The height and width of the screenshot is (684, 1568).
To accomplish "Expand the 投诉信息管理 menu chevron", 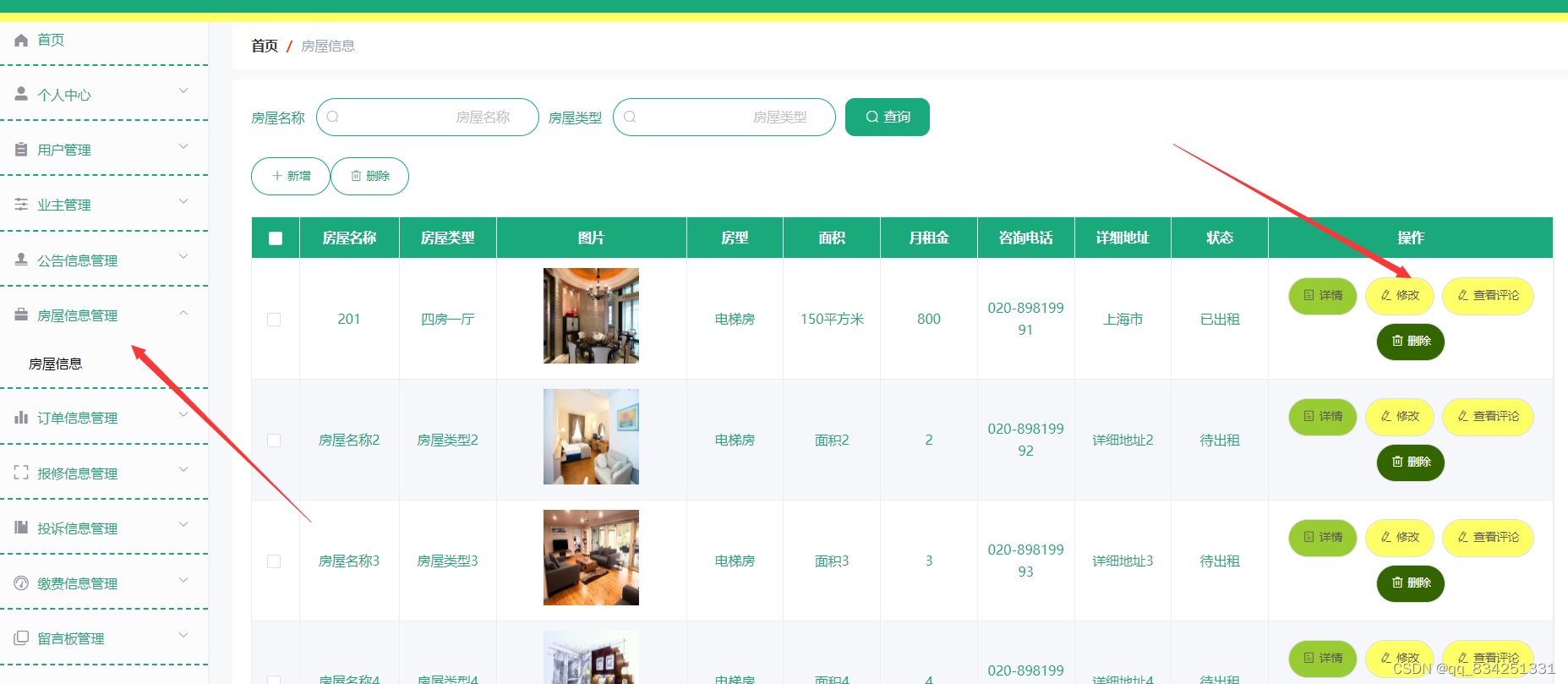I will click(x=183, y=525).
